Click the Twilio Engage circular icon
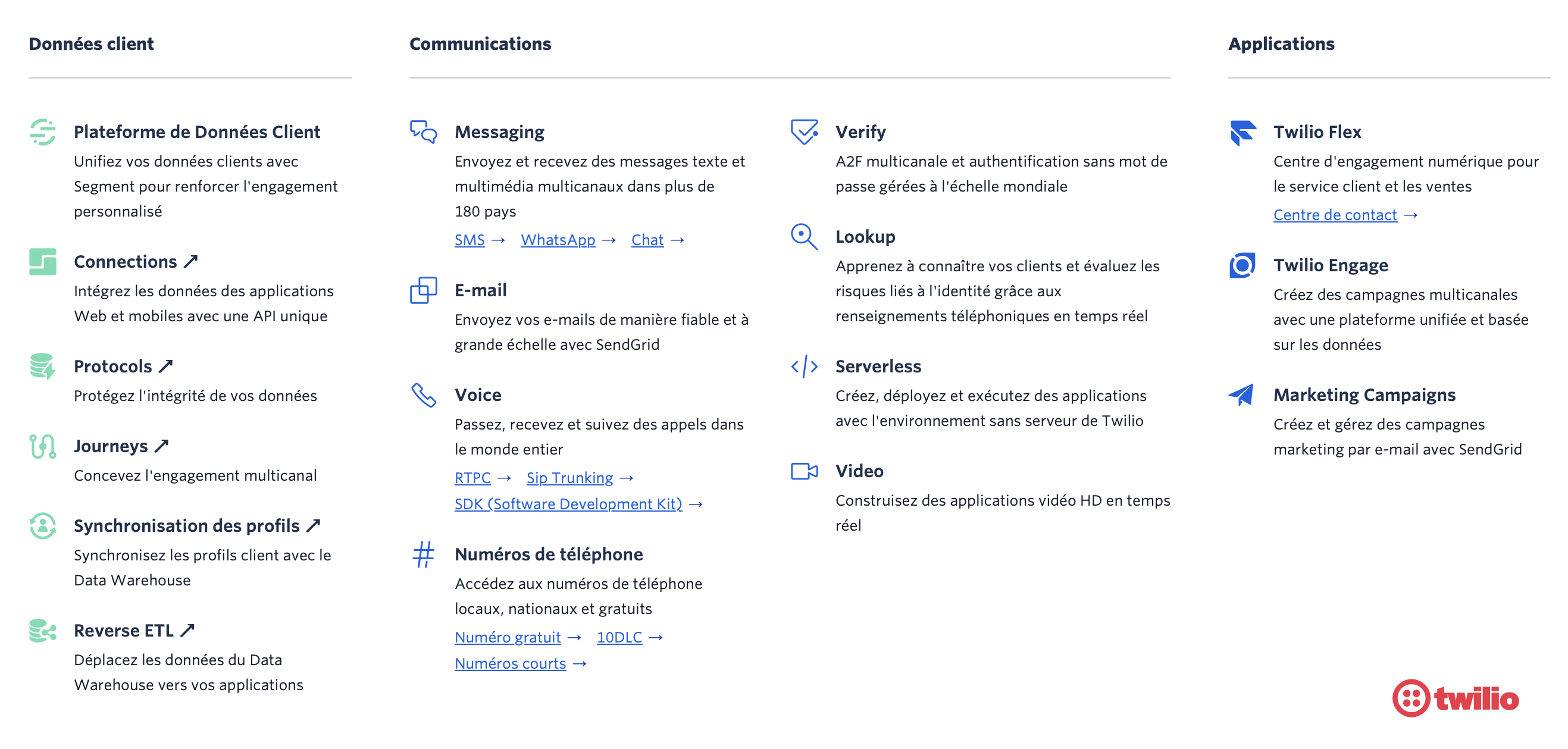 click(1242, 265)
